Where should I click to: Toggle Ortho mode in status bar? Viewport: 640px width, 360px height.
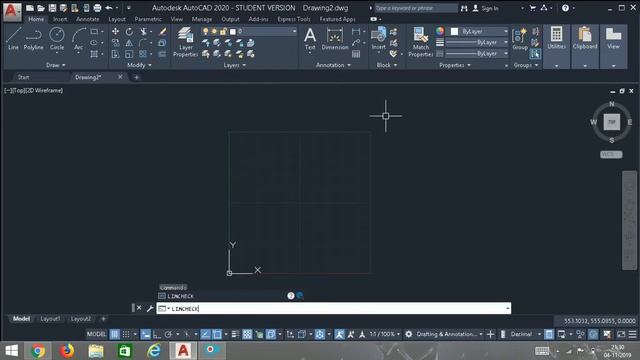(157, 334)
